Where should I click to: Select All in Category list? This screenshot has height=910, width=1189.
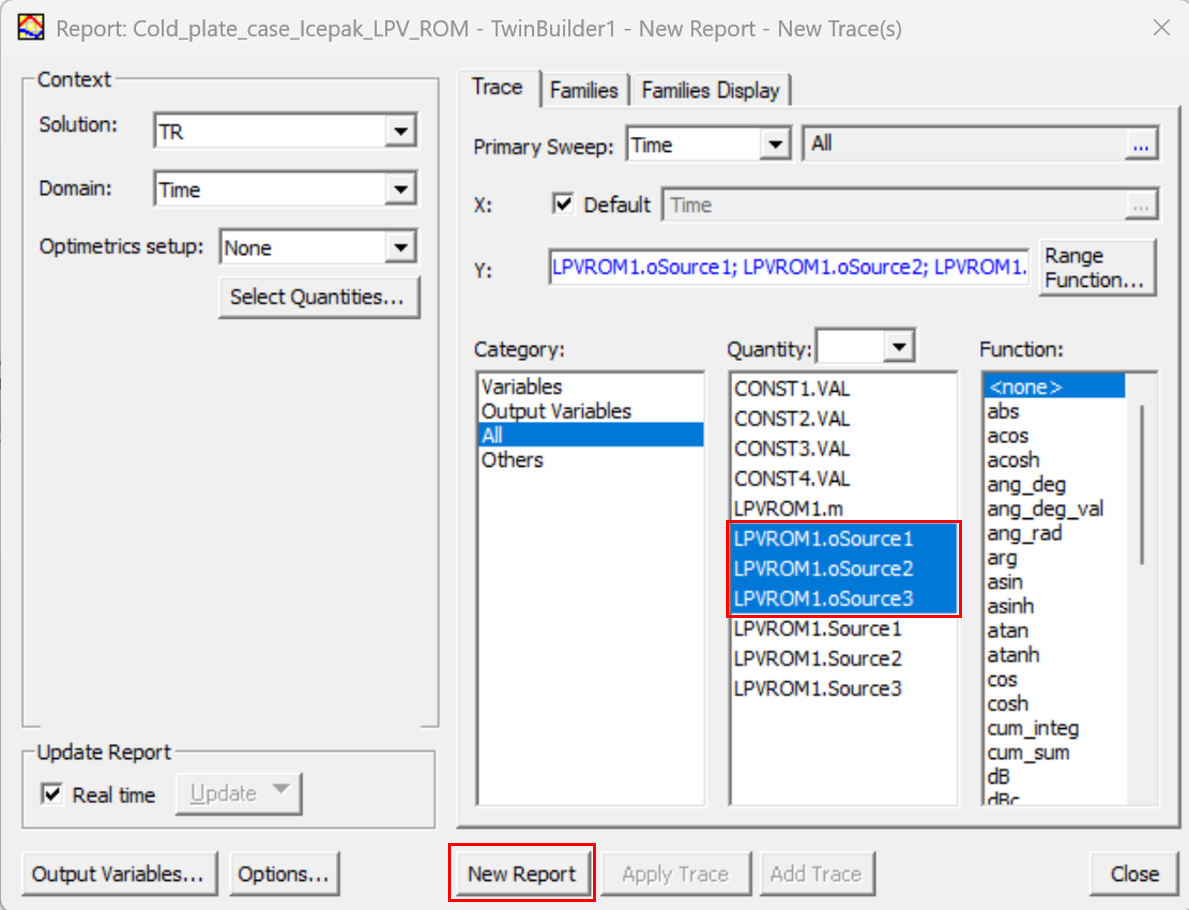(x=591, y=435)
